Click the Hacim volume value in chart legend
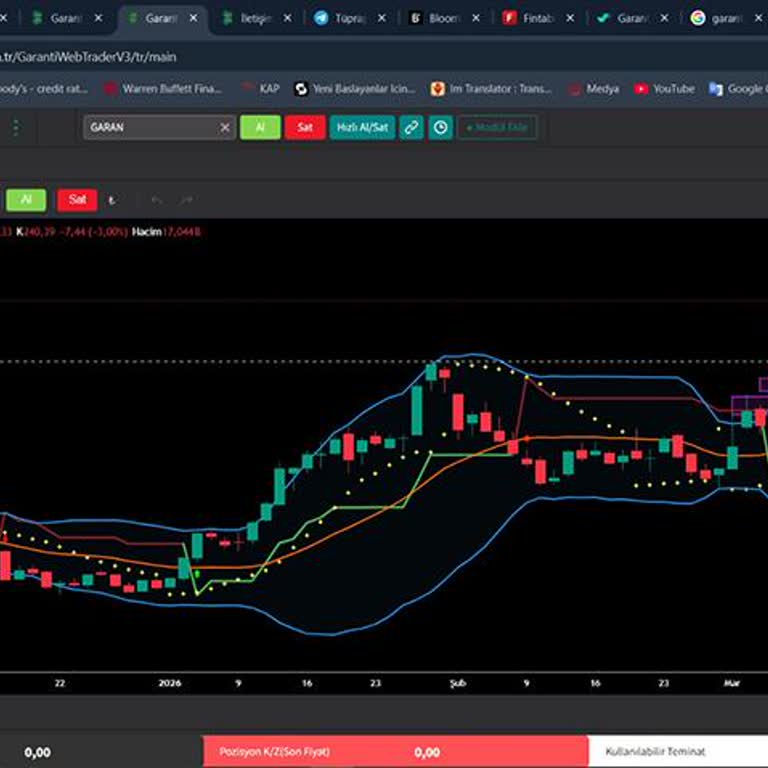Image resolution: width=768 pixels, height=768 pixels. point(182,232)
